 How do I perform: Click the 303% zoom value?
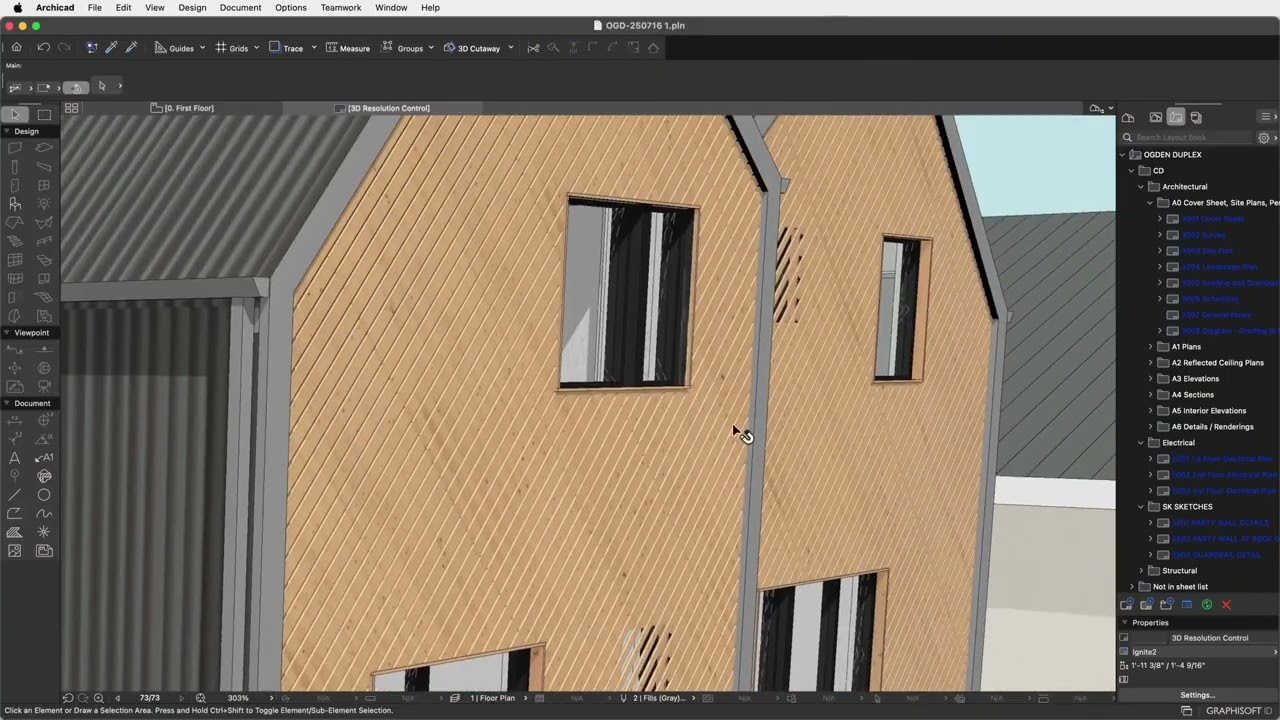238,698
